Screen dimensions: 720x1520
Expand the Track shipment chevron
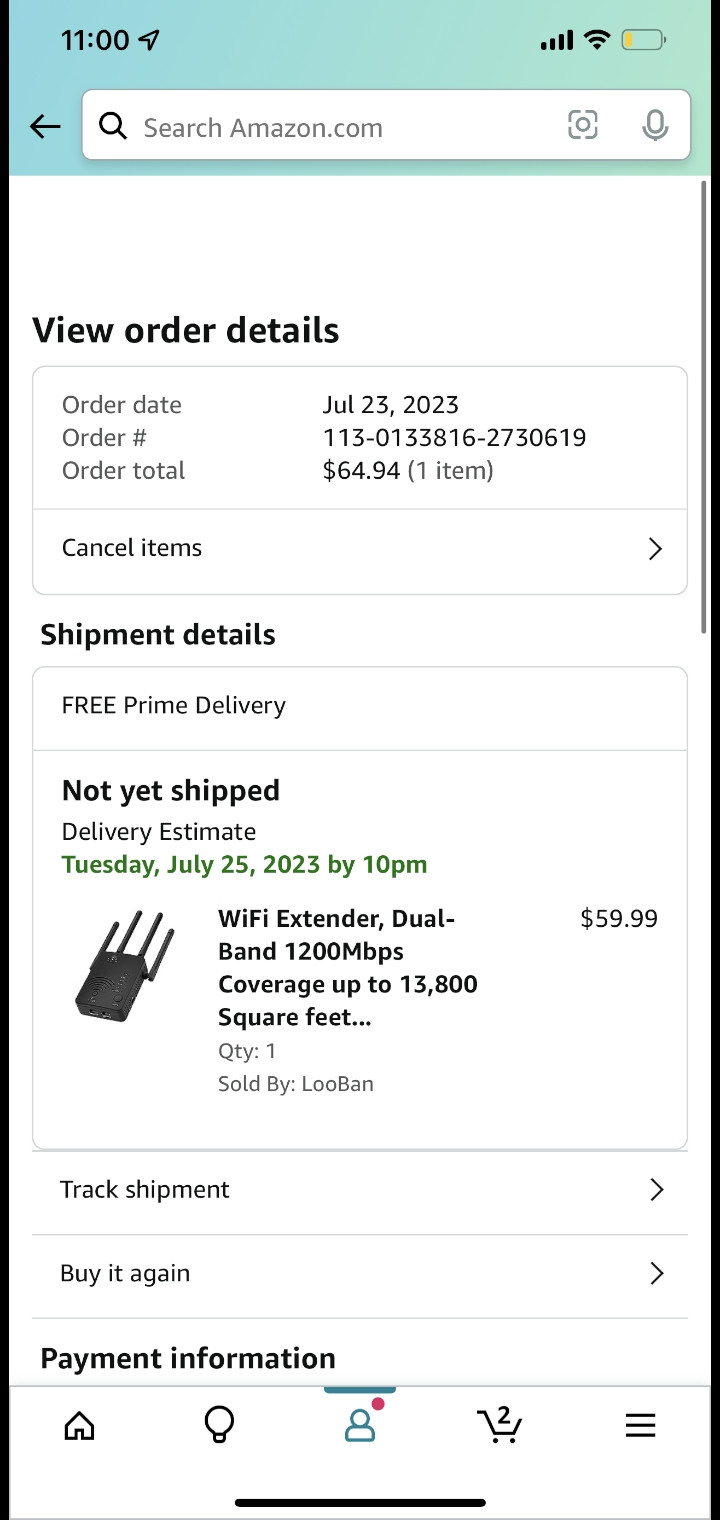tap(656, 1190)
